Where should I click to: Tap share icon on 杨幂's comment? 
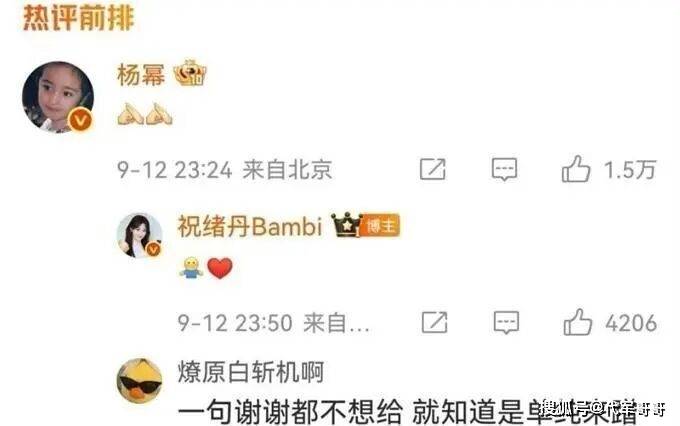tap(433, 169)
